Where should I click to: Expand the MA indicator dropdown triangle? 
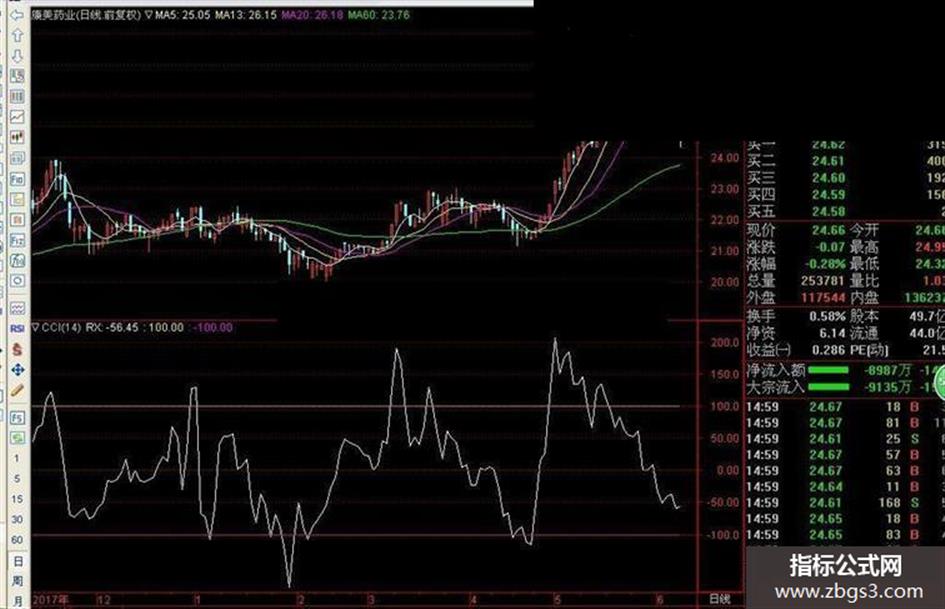tap(149, 14)
